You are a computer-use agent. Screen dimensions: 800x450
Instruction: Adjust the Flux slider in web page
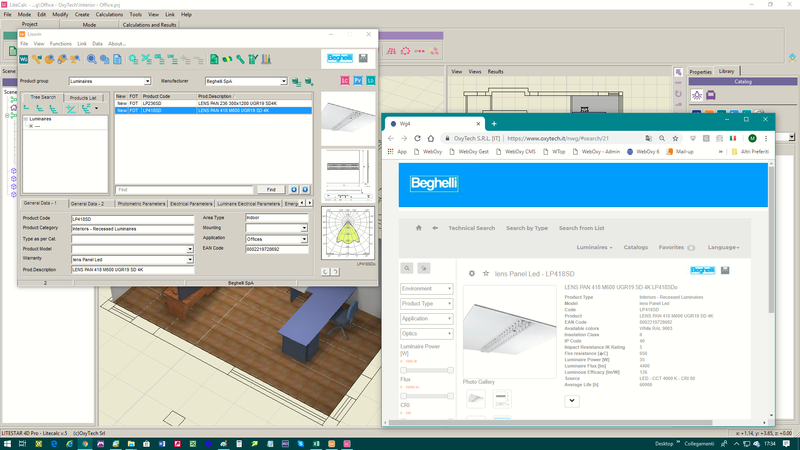427,396
